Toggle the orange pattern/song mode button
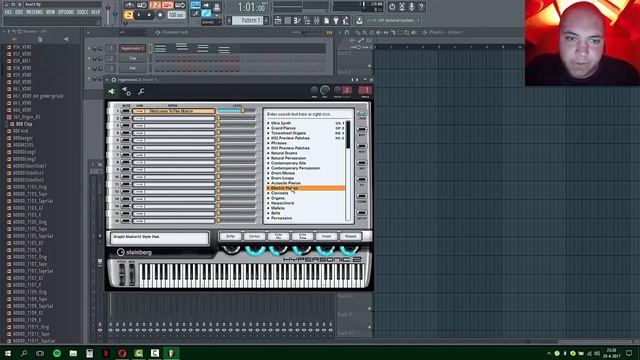 pyautogui.click(x=128, y=15)
